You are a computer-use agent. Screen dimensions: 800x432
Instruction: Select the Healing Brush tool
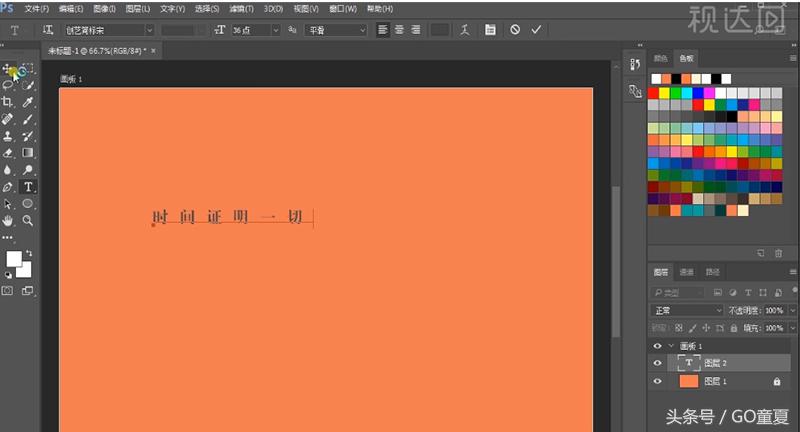point(8,119)
